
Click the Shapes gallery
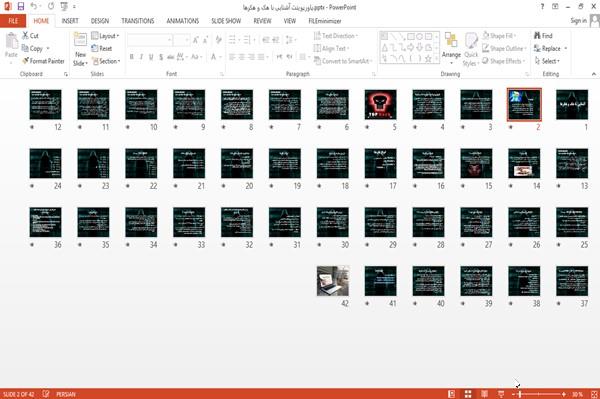tap(409, 48)
